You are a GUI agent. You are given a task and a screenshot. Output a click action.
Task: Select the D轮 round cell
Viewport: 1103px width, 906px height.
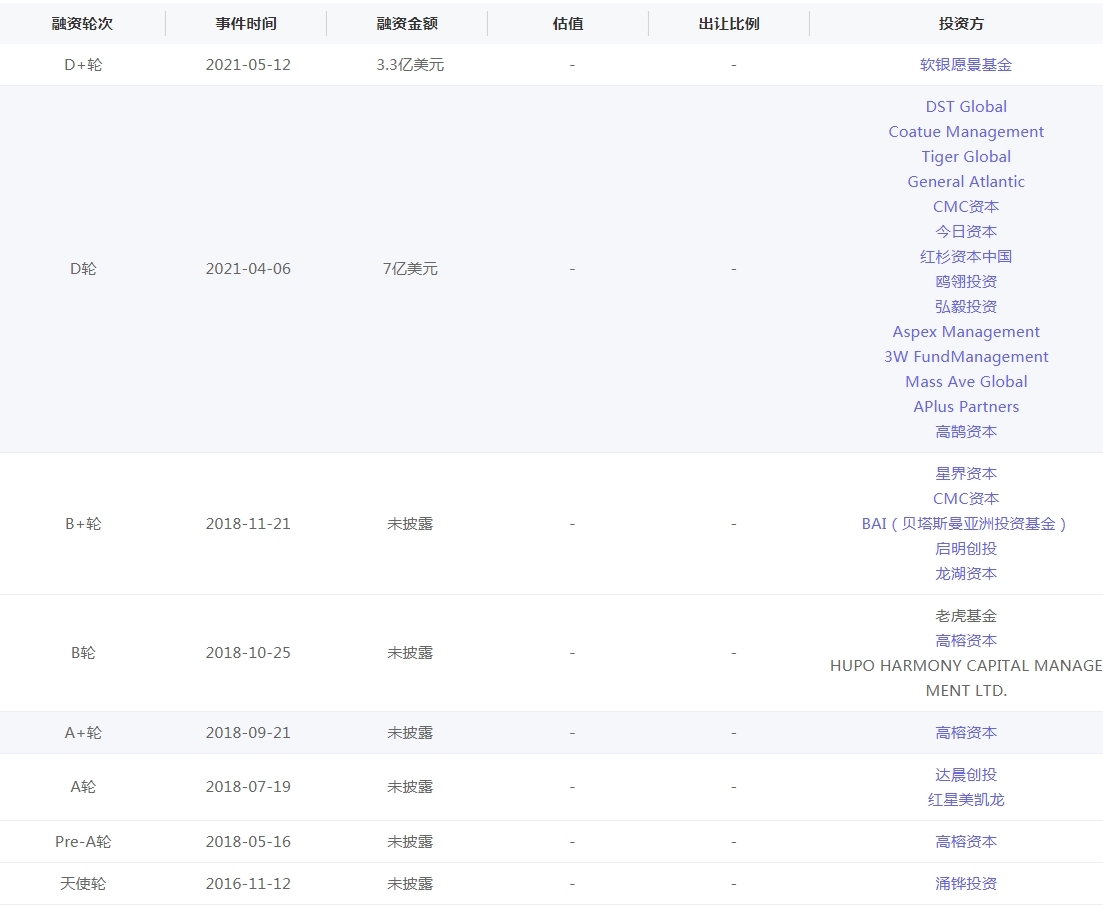(83, 269)
